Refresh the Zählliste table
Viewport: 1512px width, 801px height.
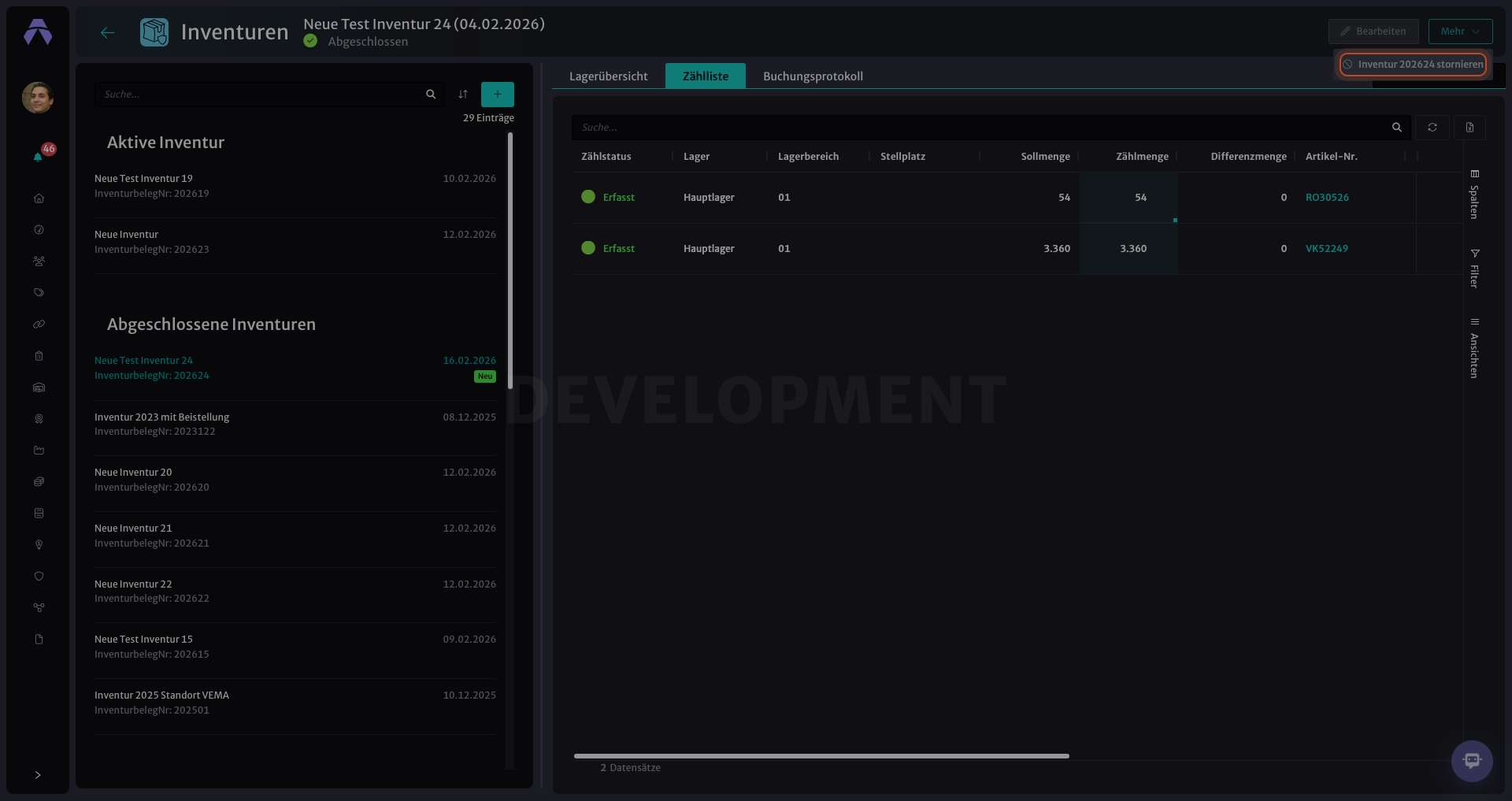point(1432,128)
